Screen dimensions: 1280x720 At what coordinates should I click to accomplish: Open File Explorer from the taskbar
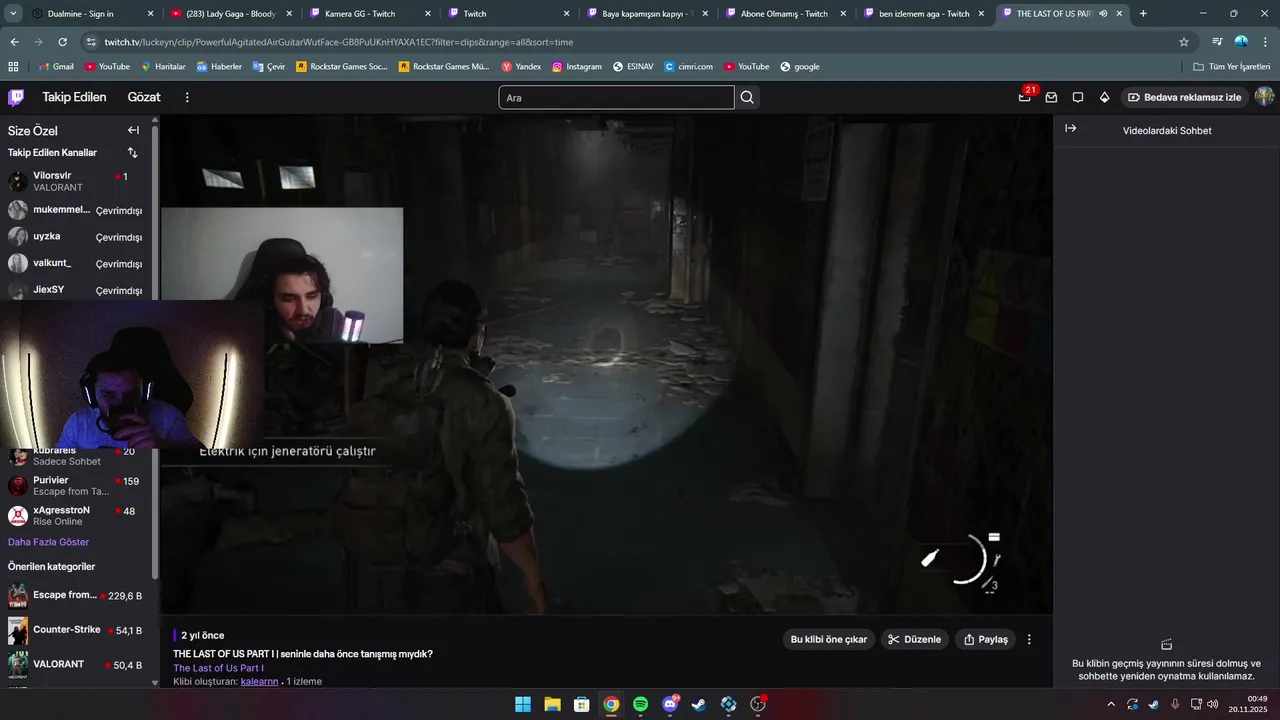pos(552,704)
